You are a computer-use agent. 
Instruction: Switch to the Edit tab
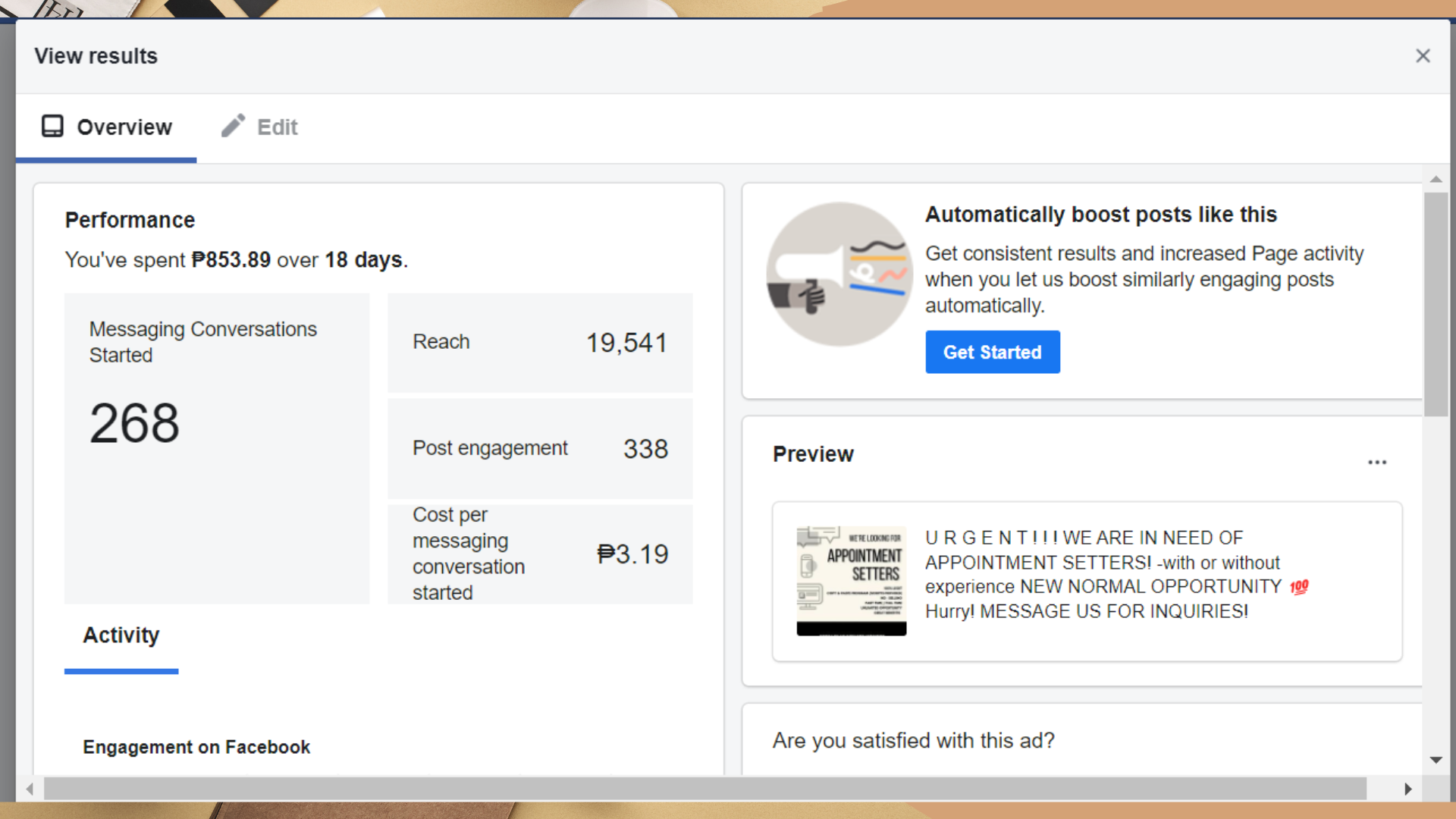coord(277,127)
